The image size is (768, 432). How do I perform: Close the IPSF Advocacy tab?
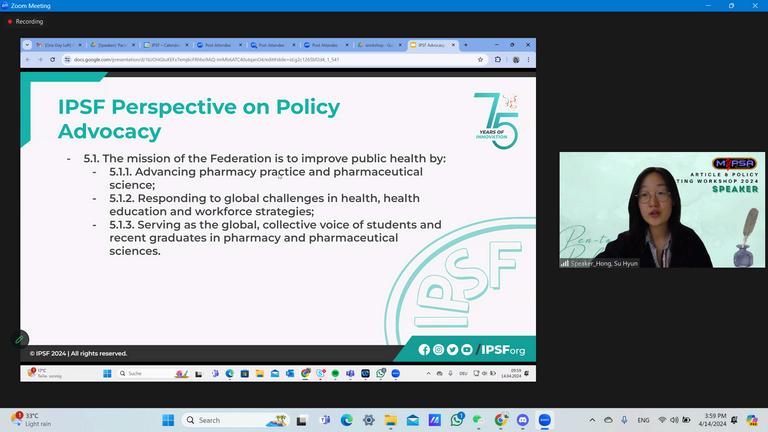tap(453, 45)
